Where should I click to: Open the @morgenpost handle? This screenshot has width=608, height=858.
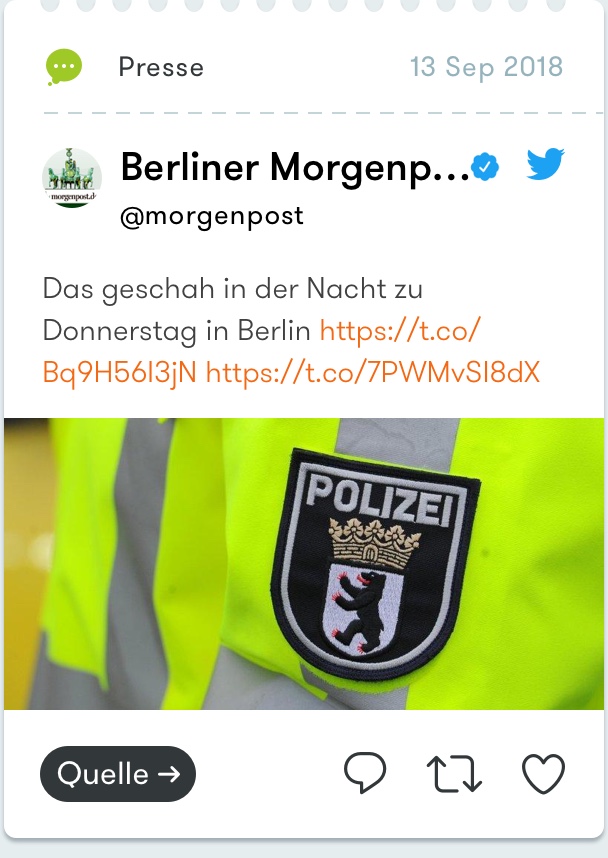coord(211,216)
